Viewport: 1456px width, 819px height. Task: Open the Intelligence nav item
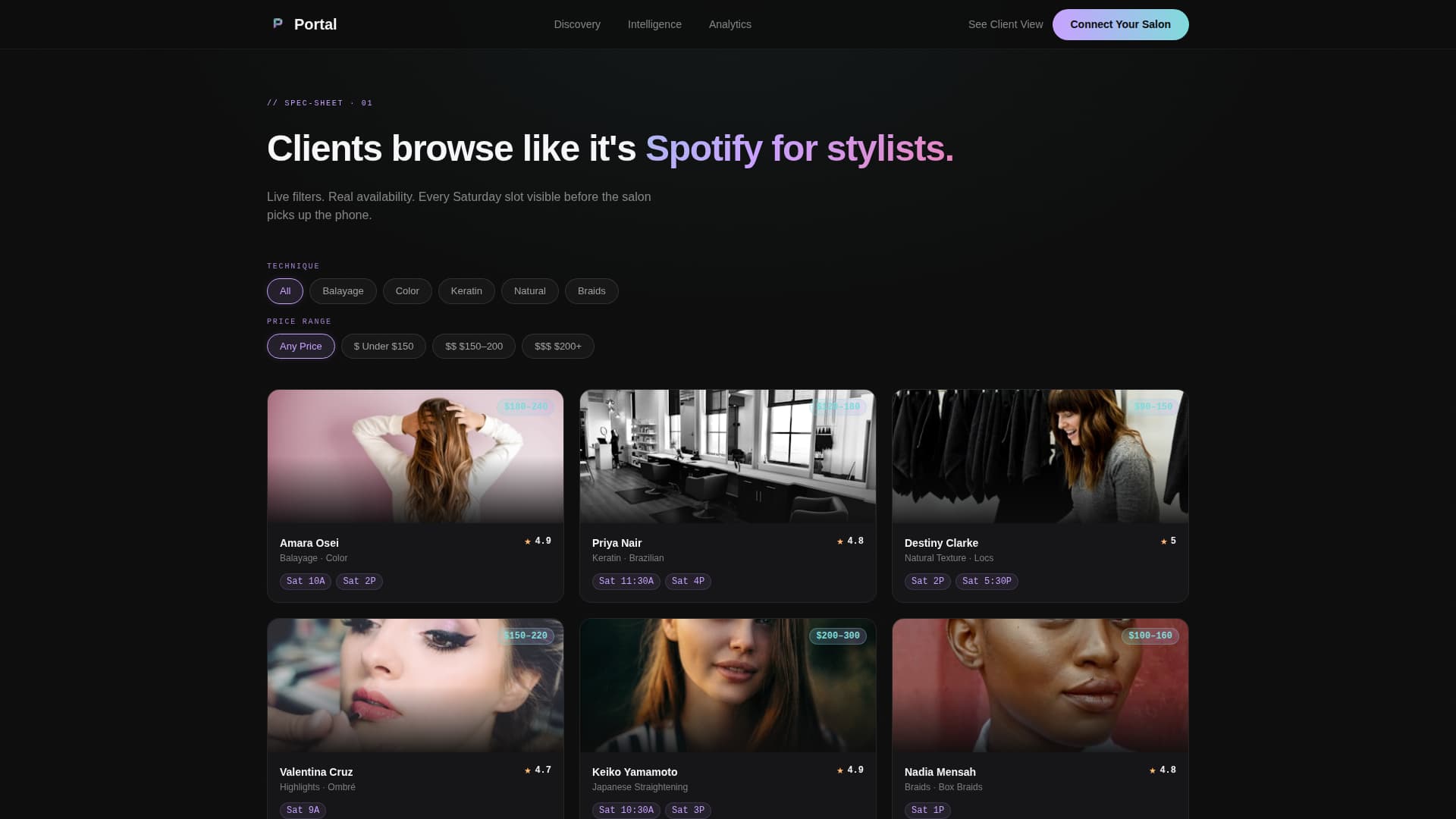click(654, 24)
